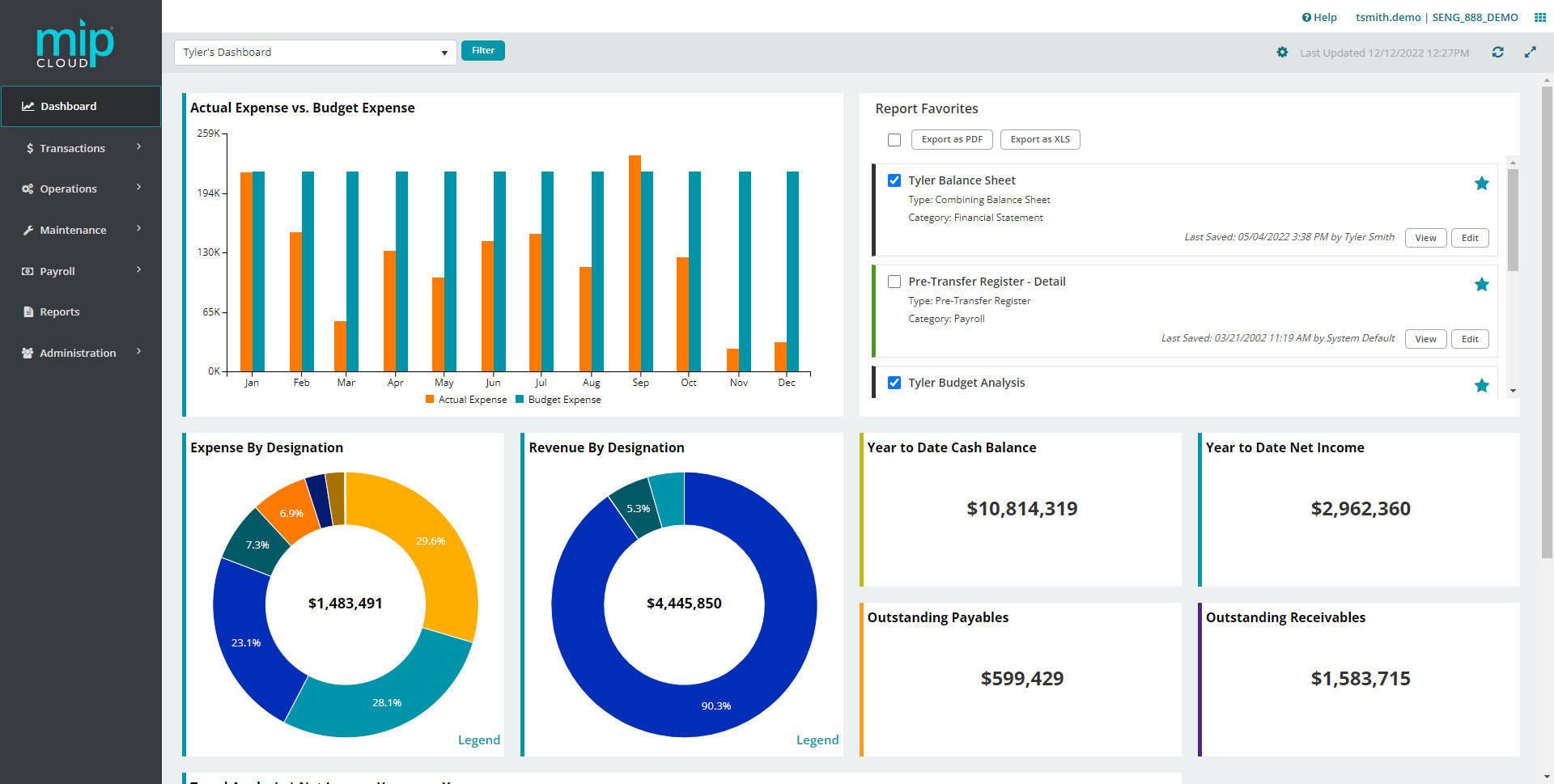
Task: Click Export as PDF
Action: [951, 139]
